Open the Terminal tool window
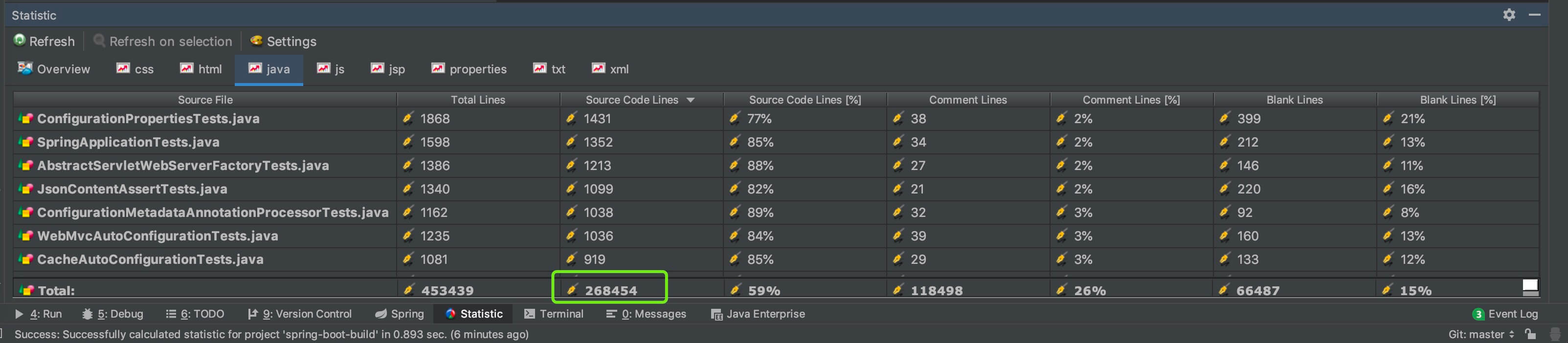Screen dimensions: 1568x343 (x=553, y=314)
